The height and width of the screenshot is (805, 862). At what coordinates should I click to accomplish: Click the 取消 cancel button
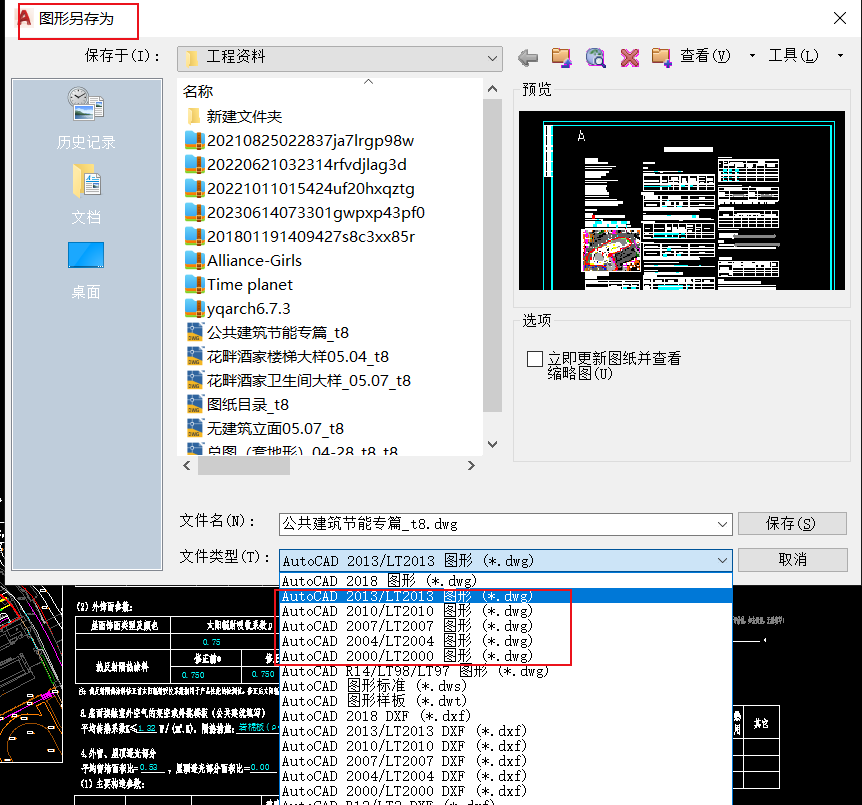click(x=791, y=559)
